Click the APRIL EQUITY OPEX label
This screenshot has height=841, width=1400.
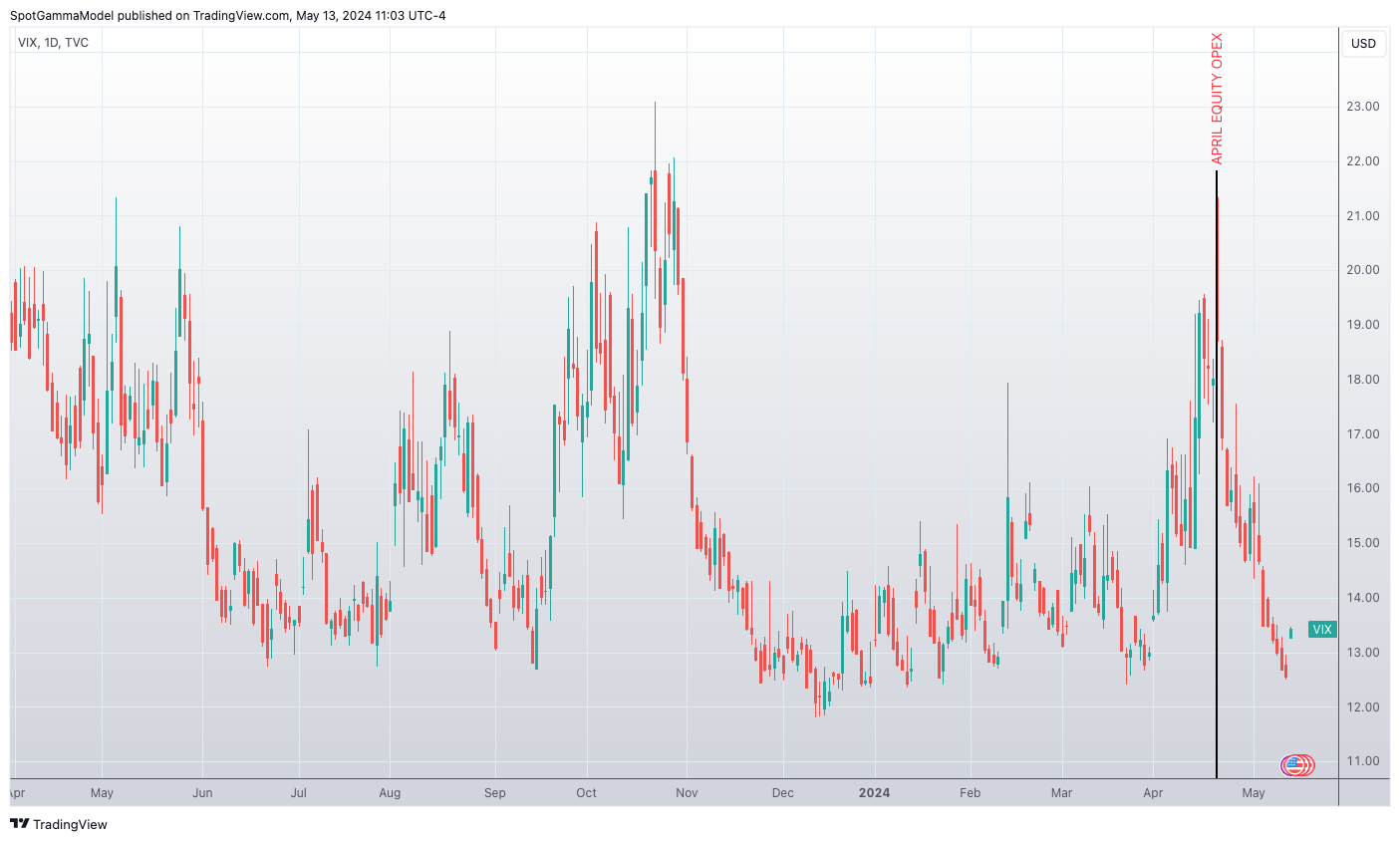point(1217,99)
